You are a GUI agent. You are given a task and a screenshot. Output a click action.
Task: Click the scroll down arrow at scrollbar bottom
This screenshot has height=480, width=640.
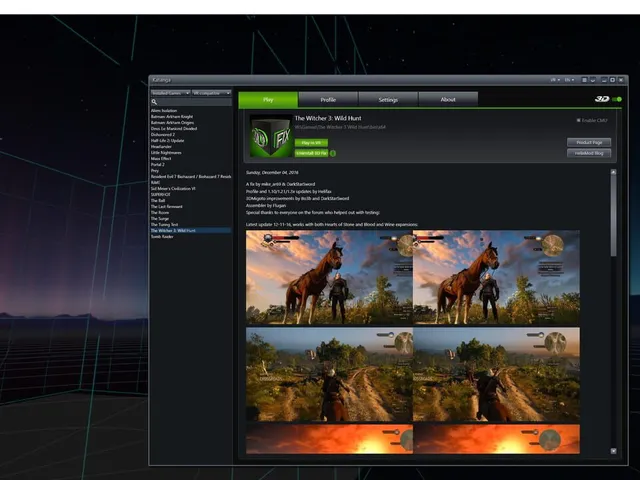point(613,451)
